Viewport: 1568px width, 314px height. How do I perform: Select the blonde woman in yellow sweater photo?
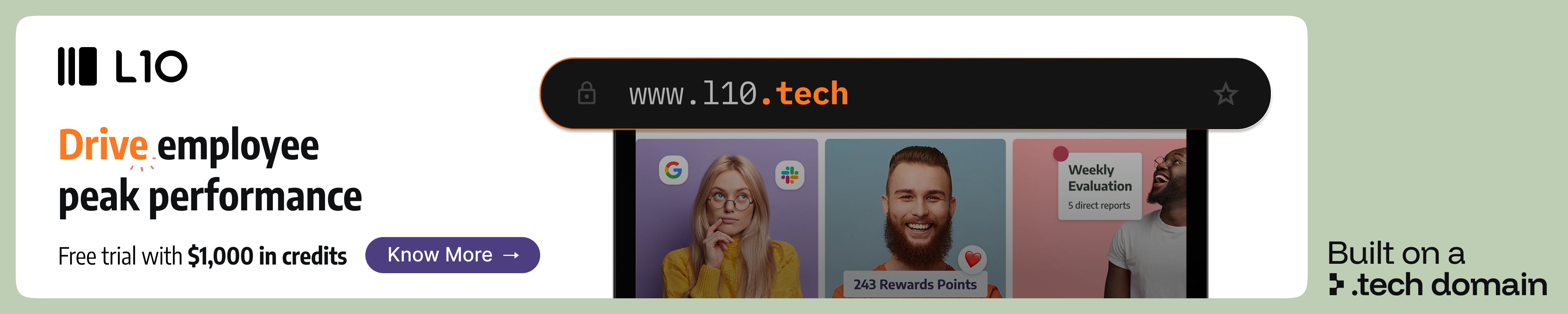727,218
